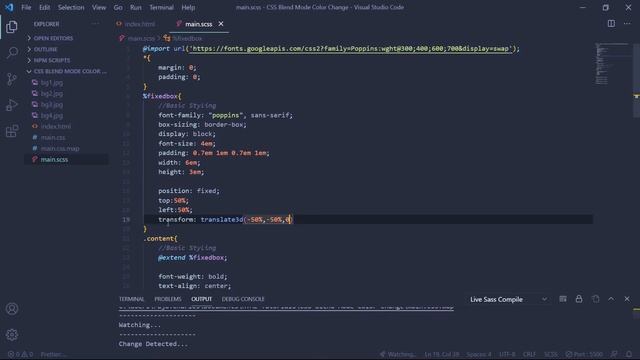Open the Search view in activity bar
The height and width of the screenshot is (360, 640).
[x=12, y=53]
